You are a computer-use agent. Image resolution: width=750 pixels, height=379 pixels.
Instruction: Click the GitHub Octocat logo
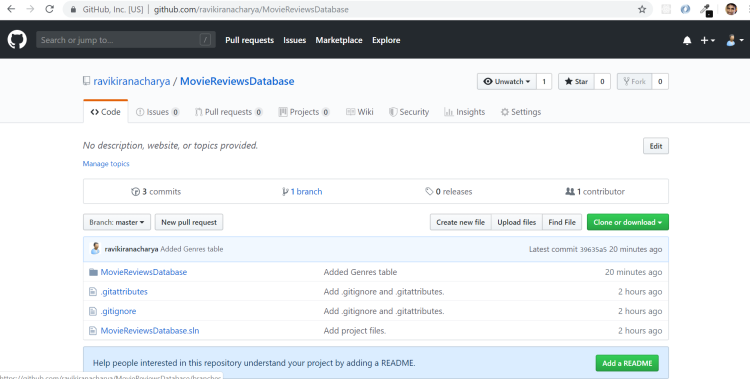point(17,40)
